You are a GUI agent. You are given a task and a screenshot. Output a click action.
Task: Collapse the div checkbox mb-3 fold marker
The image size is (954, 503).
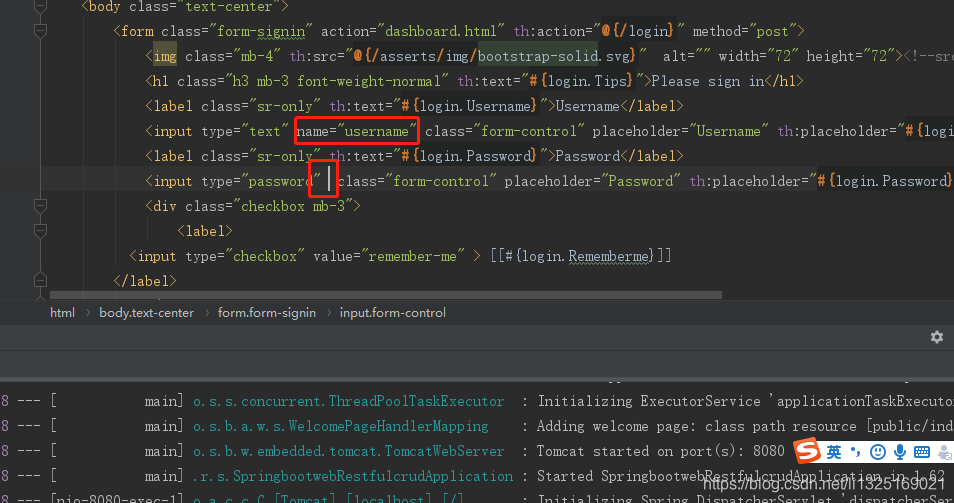[40, 206]
